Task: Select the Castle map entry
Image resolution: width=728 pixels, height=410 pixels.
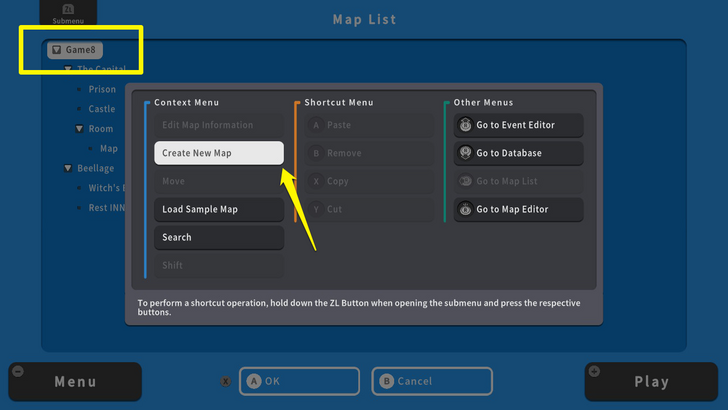Action: click(102, 109)
